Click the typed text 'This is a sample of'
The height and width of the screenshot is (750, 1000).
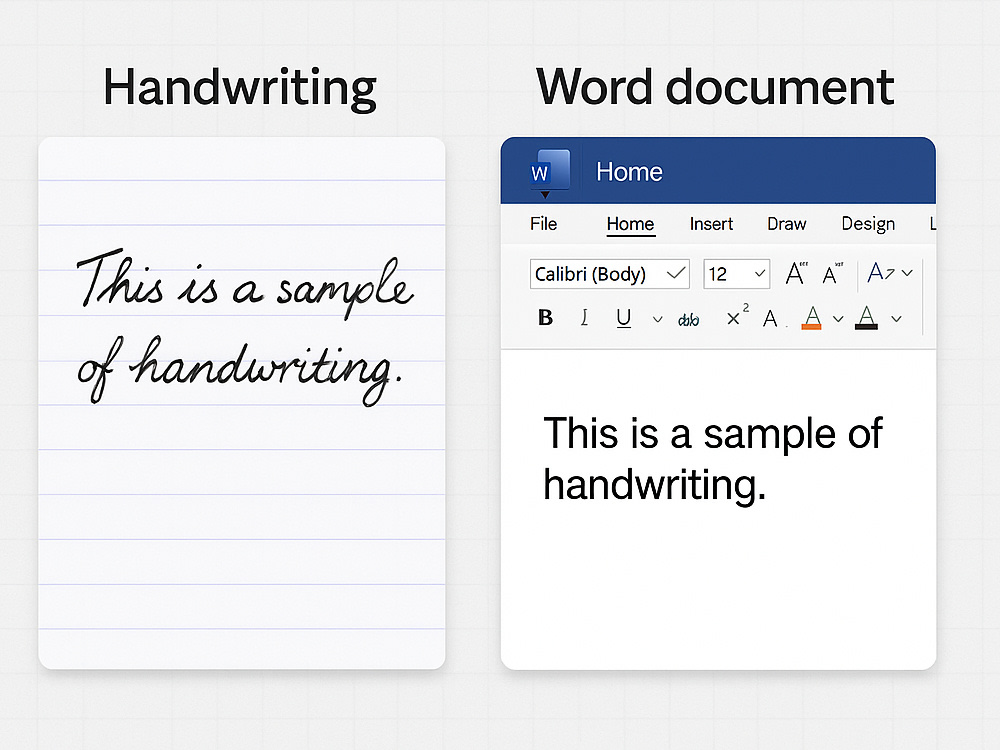pyautogui.click(x=713, y=434)
